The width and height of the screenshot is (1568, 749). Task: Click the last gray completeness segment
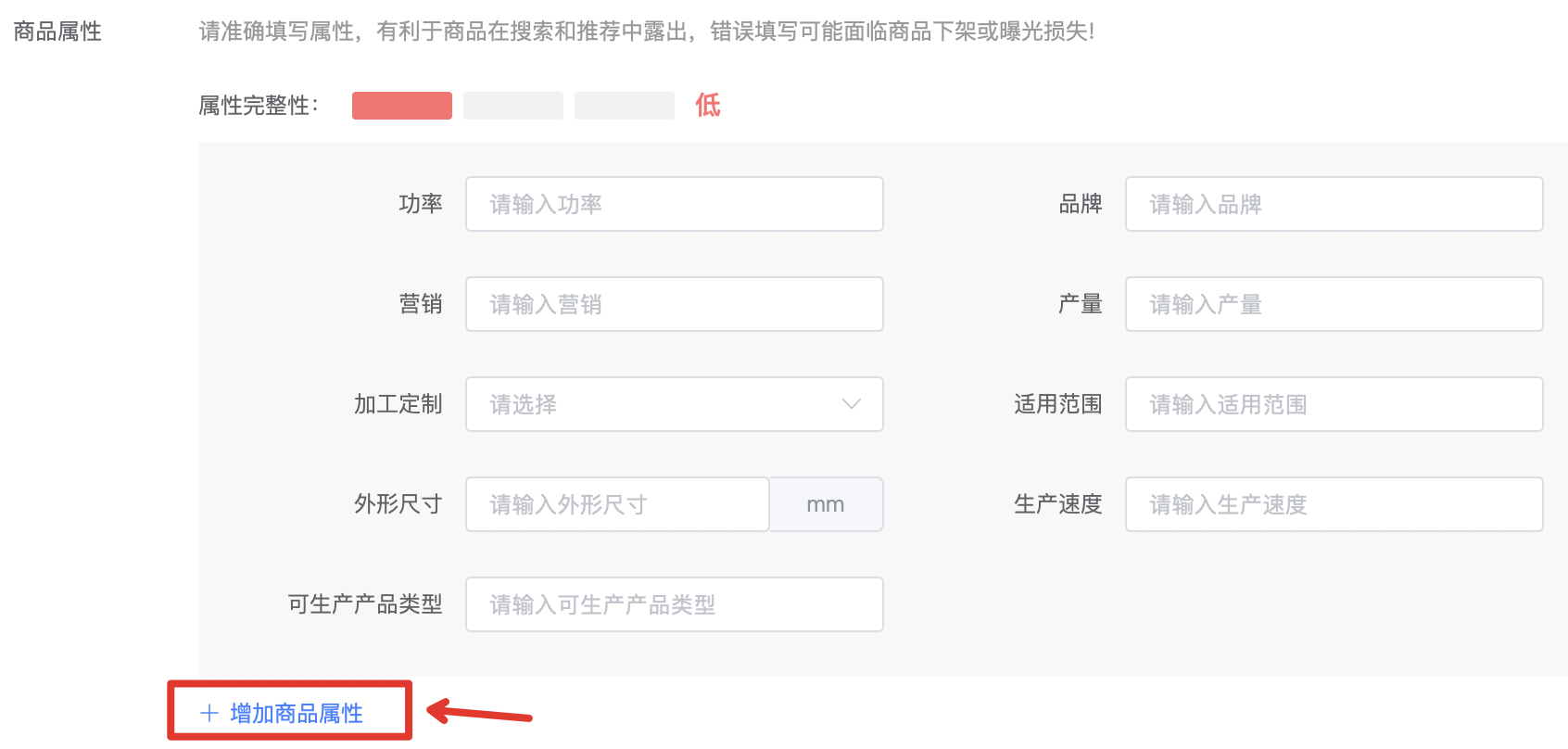point(625,106)
